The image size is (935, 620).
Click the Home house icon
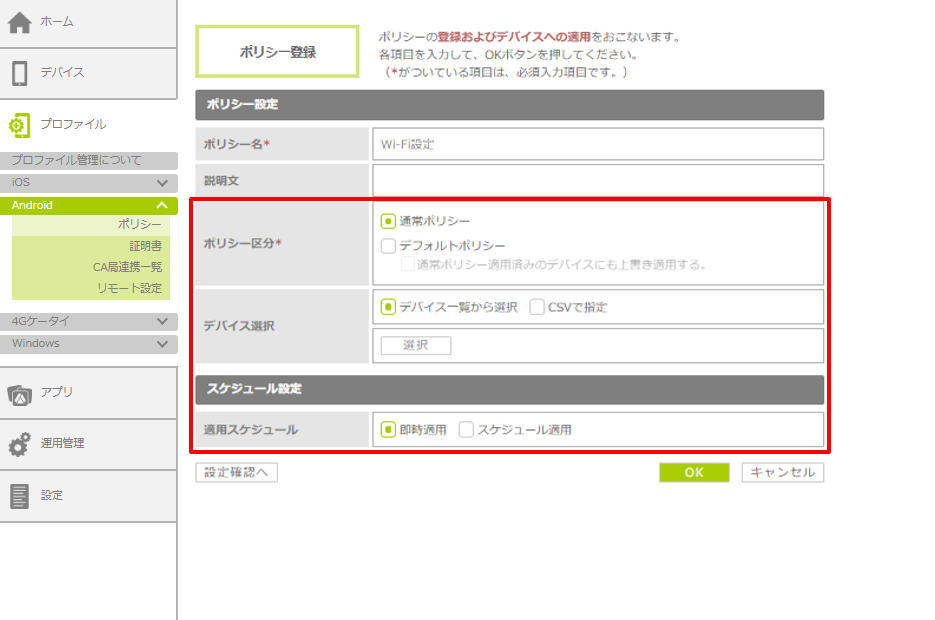[x=20, y=22]
